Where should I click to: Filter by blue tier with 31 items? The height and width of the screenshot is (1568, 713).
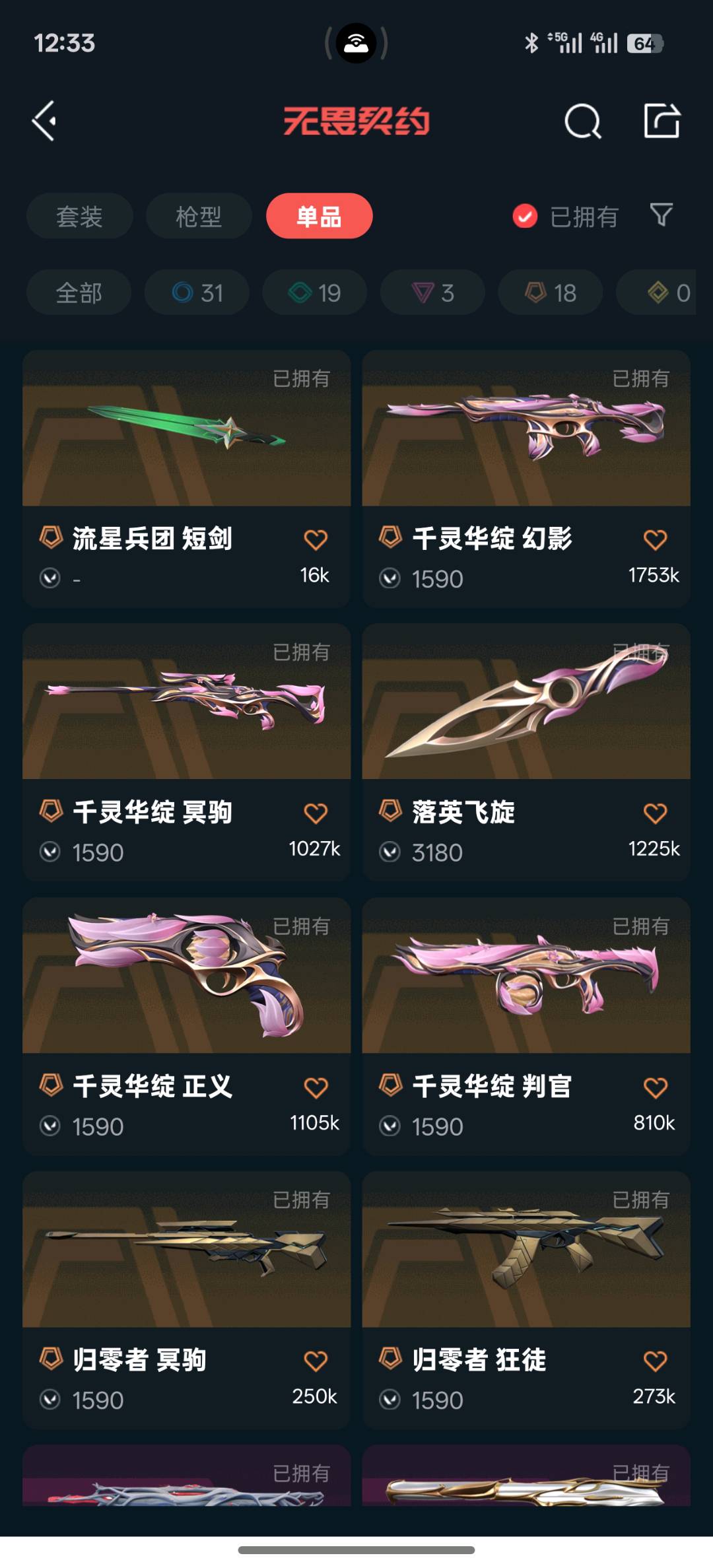click(x=197, y=292)
